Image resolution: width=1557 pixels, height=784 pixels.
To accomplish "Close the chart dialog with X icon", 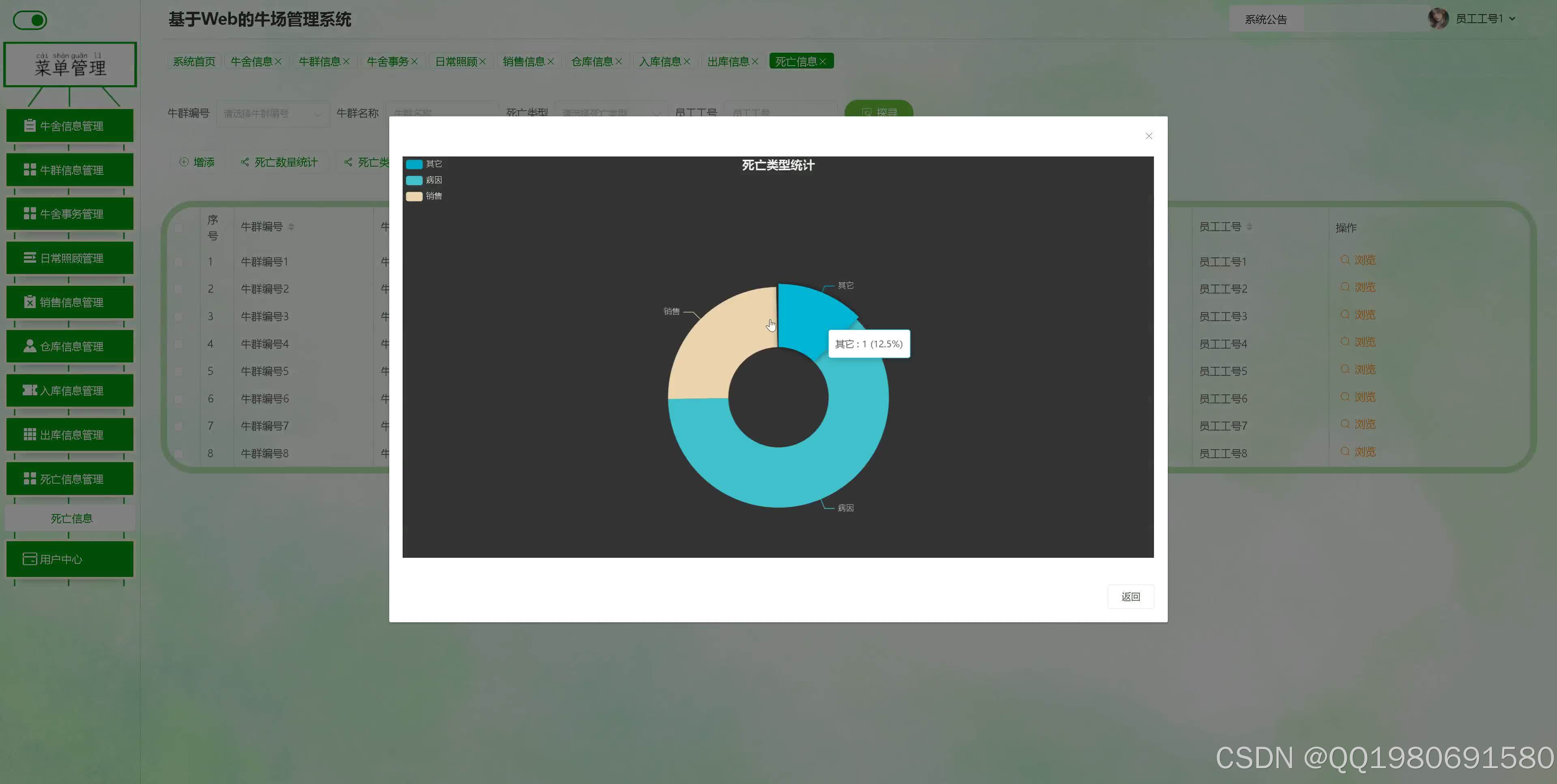I will coord(1148,136).
